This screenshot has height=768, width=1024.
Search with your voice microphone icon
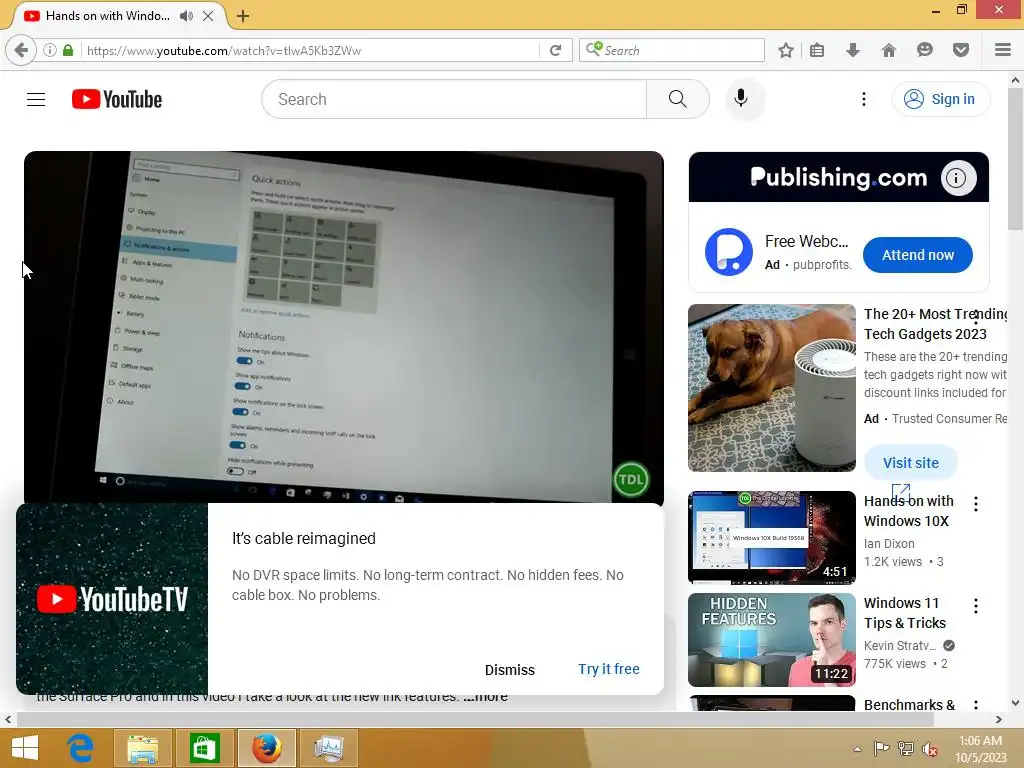point(741,99)
